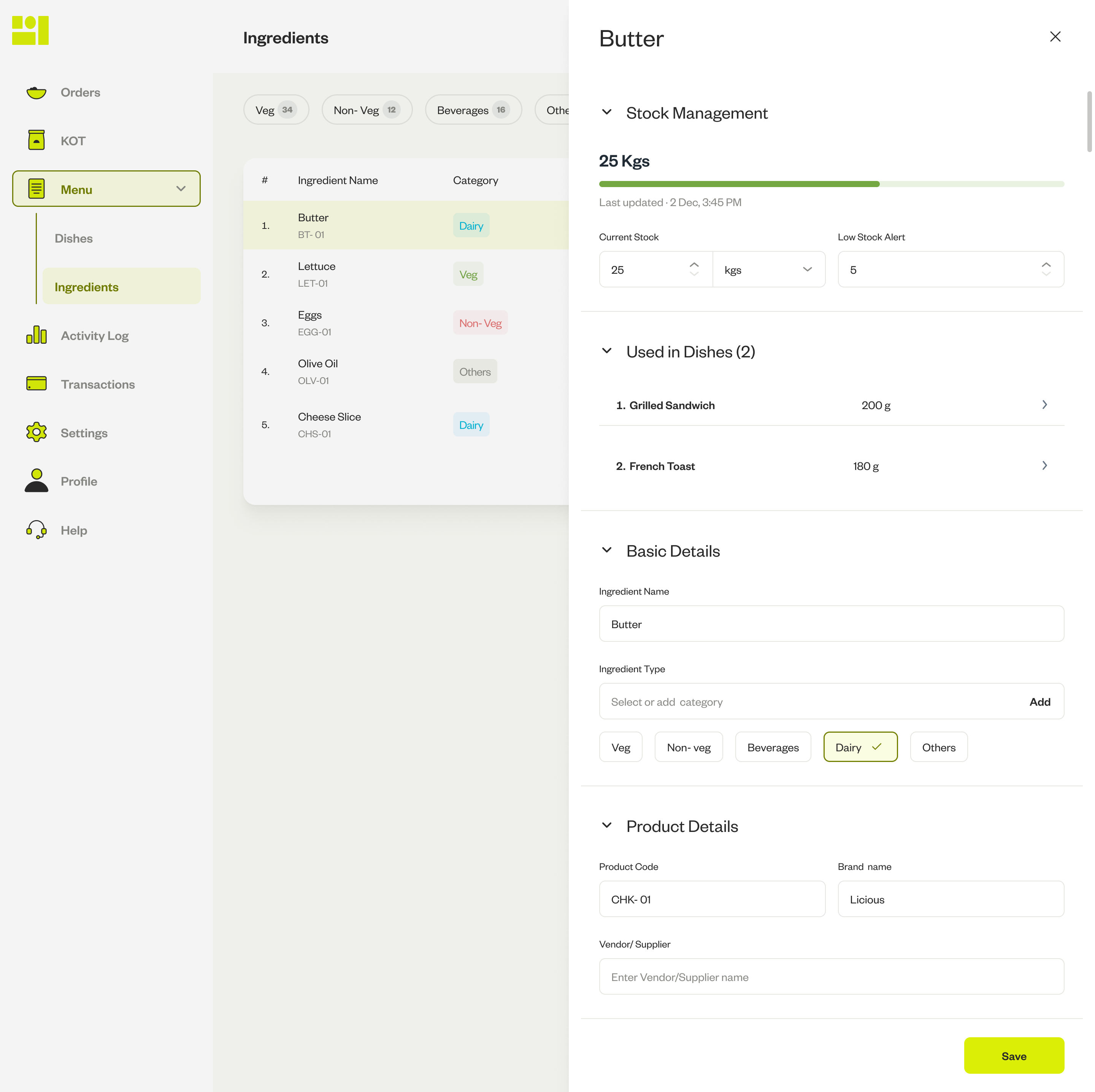
Task: Select the Lettuce ingredient row
Action: (406, 274)
